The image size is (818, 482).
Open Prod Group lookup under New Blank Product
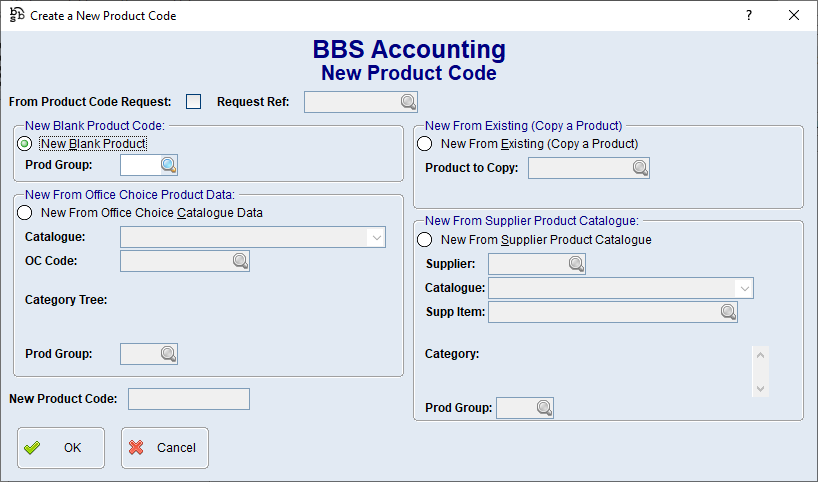point(168,165)
